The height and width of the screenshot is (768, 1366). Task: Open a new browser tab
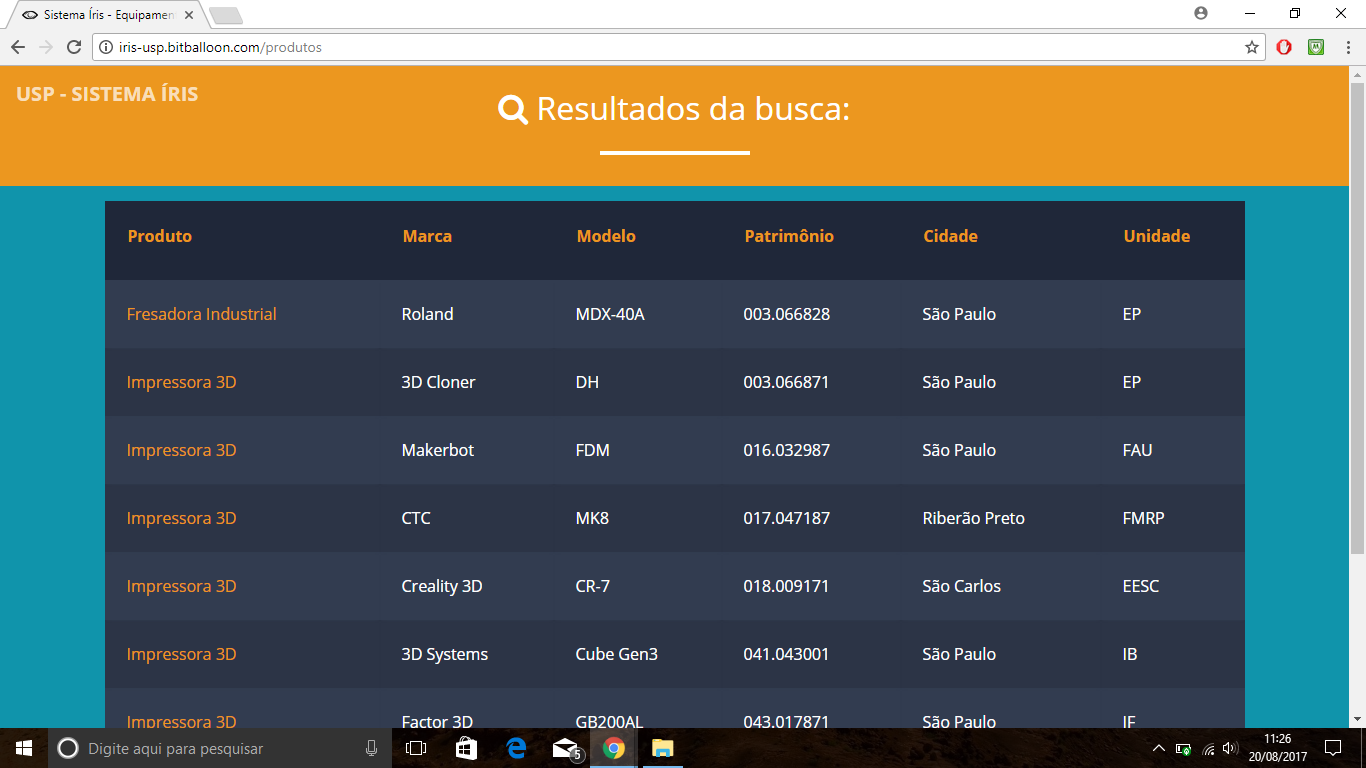coord(226,15)
